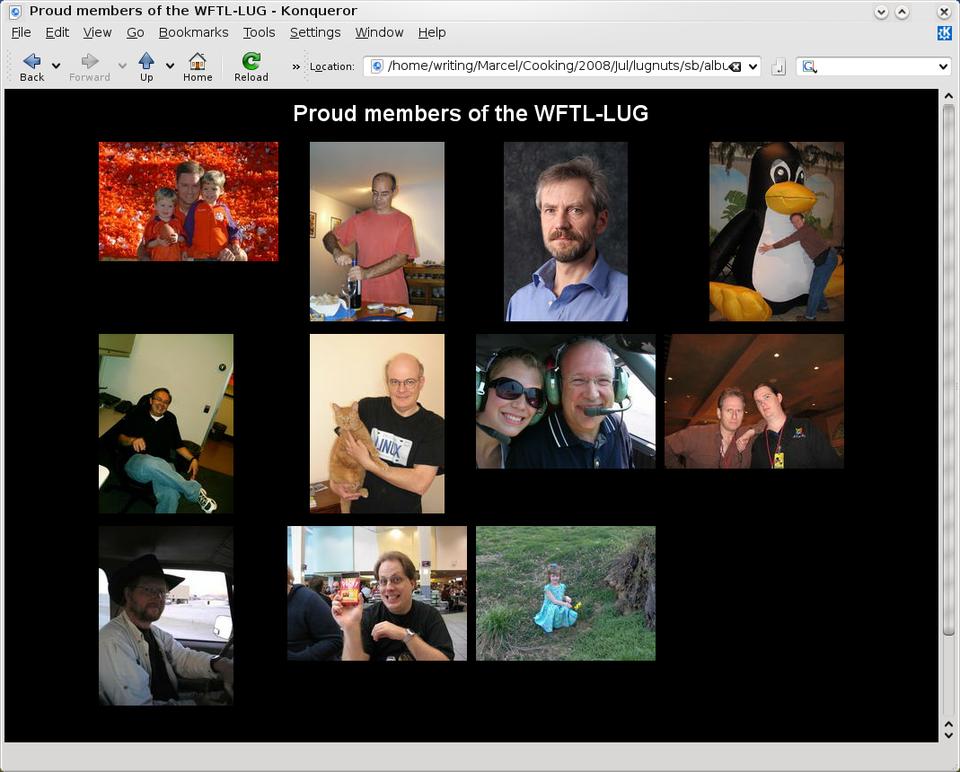Click the KDE logo icon in menu bar
The height and width of the screenshot is (772, 960).
pyautogui.click(x=944, y=33)
